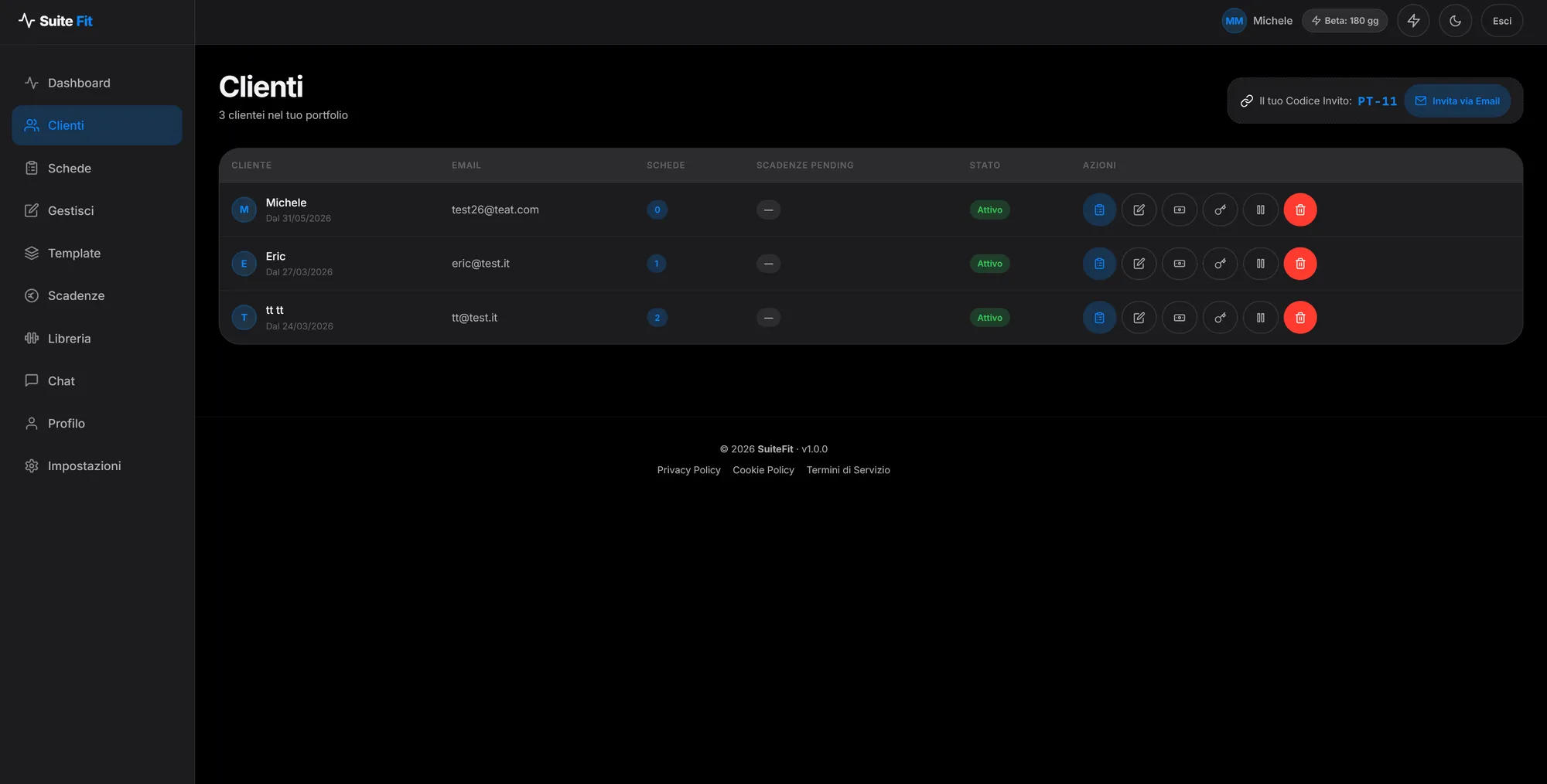Click the edit pencil icon for tt tt
The height and width of the screenshot is (784, 1547).
pos(1139,318)
